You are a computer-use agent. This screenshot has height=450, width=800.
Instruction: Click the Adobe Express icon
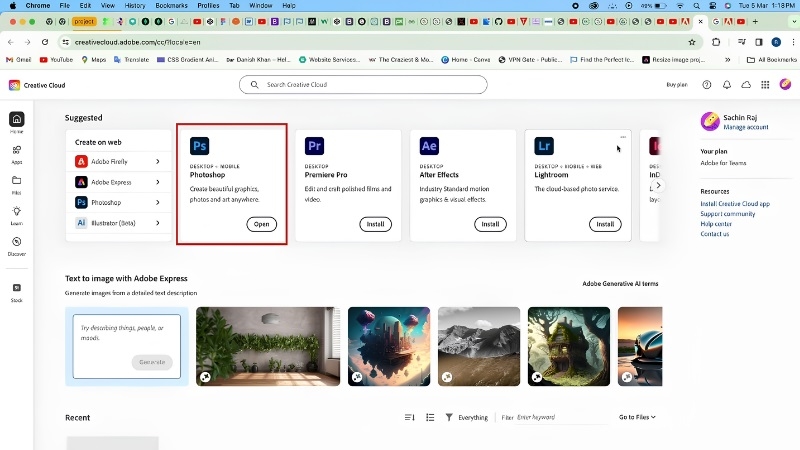pyautogui.click(x=81, y=182)
